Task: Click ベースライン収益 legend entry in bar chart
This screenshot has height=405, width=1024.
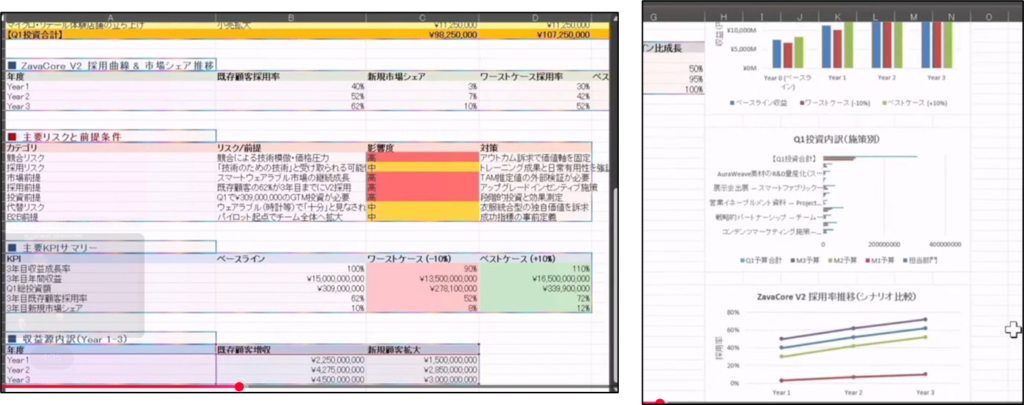Action: tap(768, 103)
